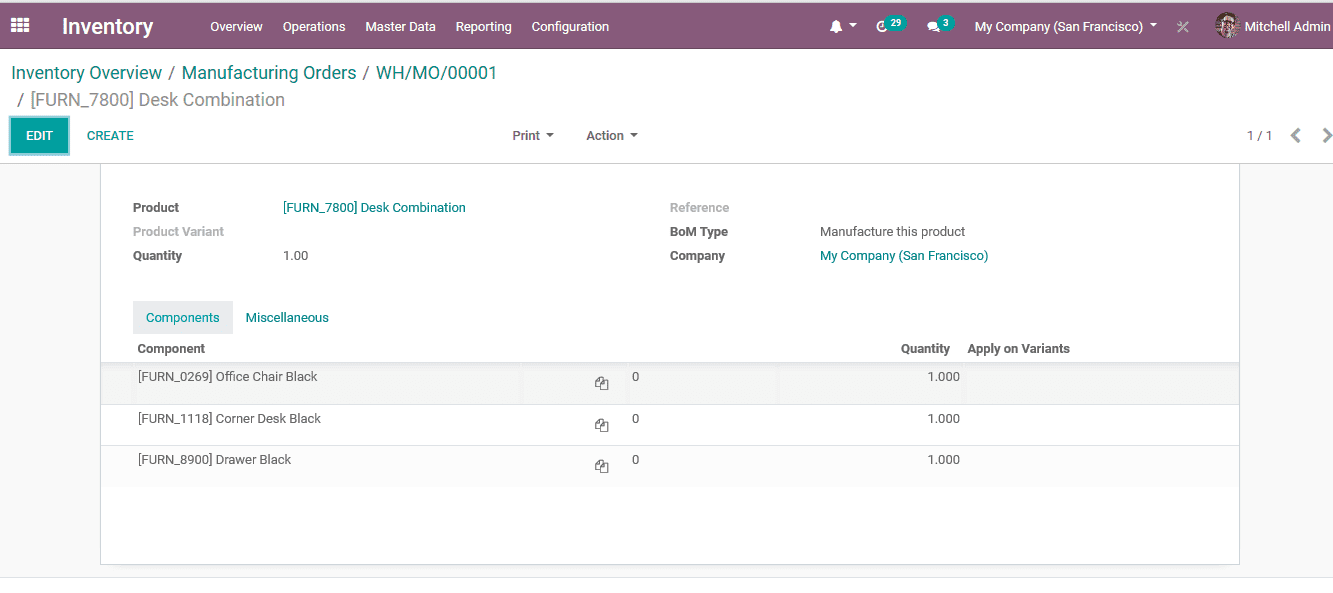Open the Configuration menu
1333x593 pixels.
[570, 27]
